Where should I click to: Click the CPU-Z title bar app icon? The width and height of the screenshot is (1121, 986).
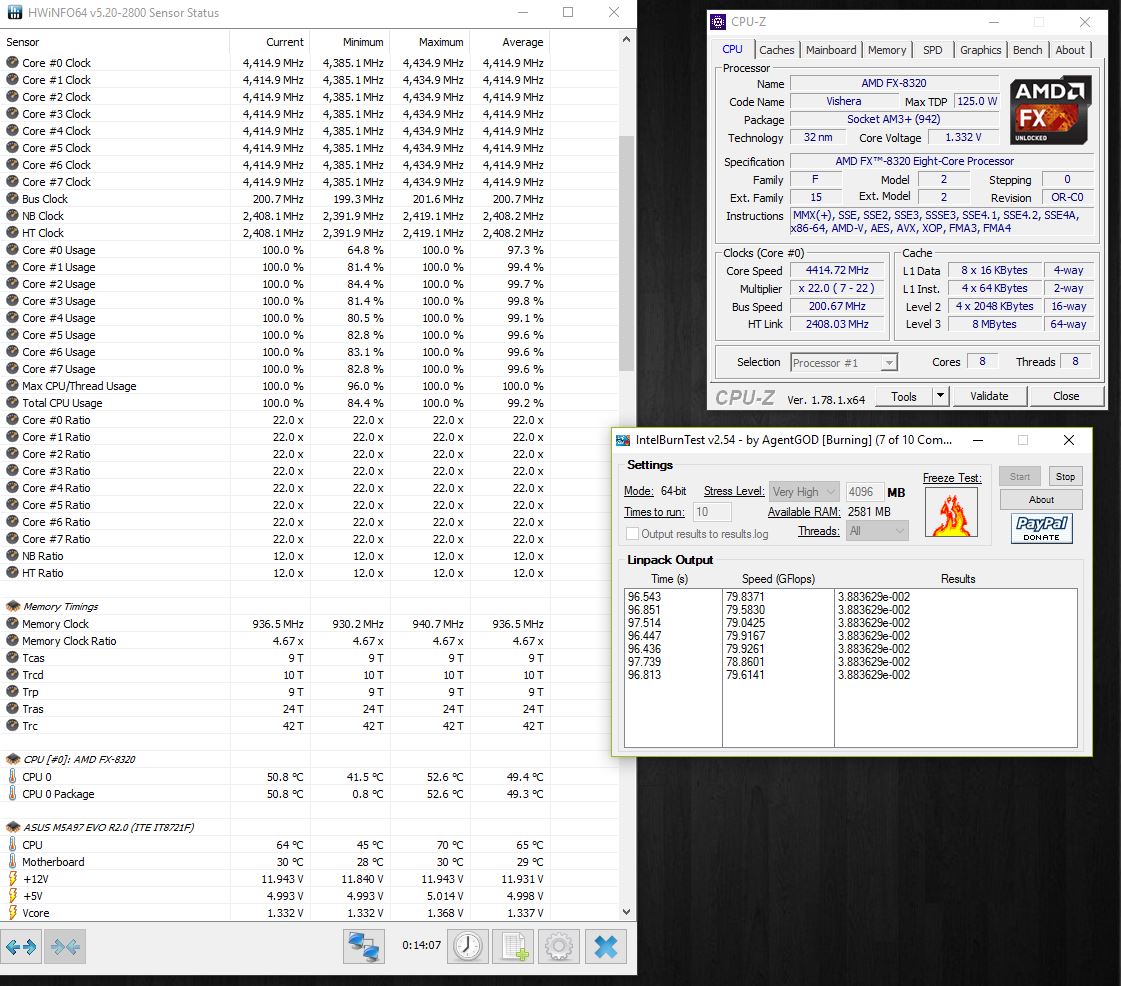[x=718, y=22]
